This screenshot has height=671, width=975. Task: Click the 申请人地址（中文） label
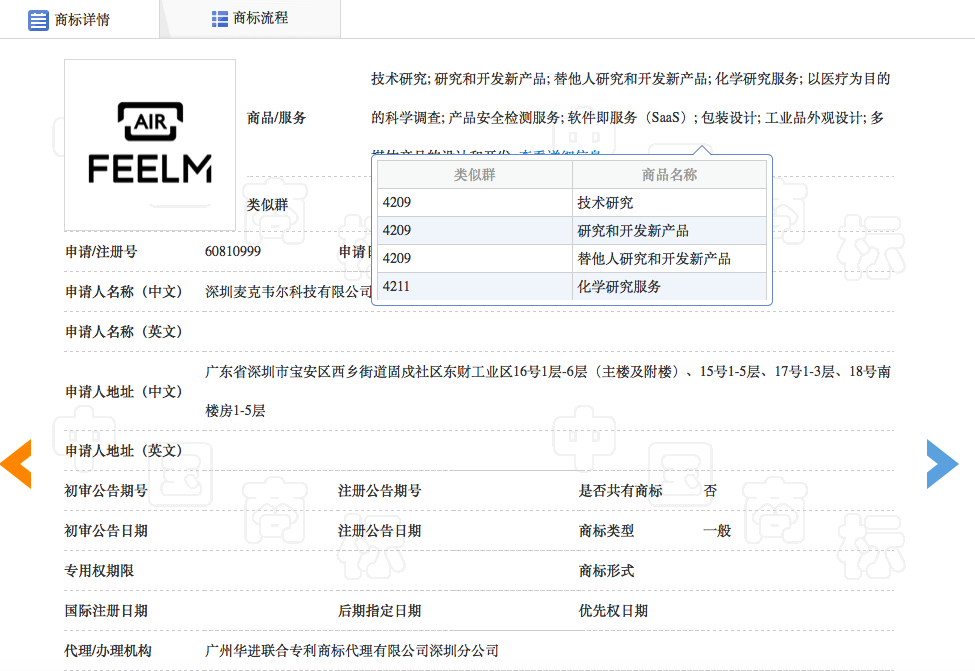coord(124,392)
